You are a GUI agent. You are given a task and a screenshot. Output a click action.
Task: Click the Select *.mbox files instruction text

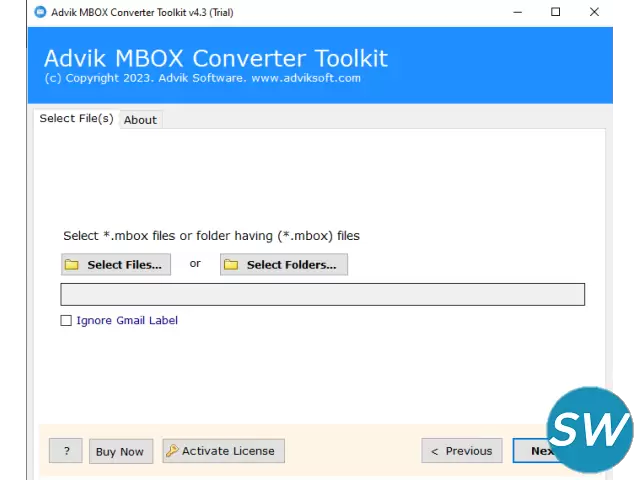tap(211, 236)
